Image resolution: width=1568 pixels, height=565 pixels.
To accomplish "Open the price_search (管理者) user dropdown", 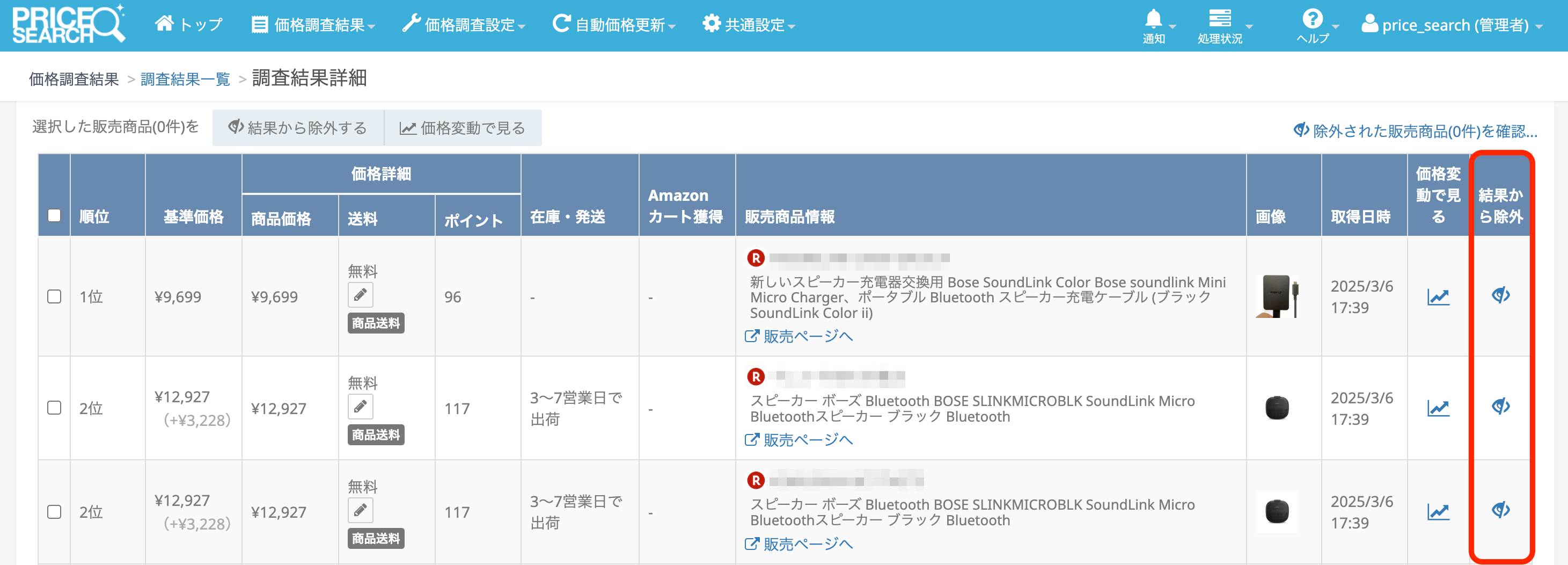I will (x=1452, y=25).
